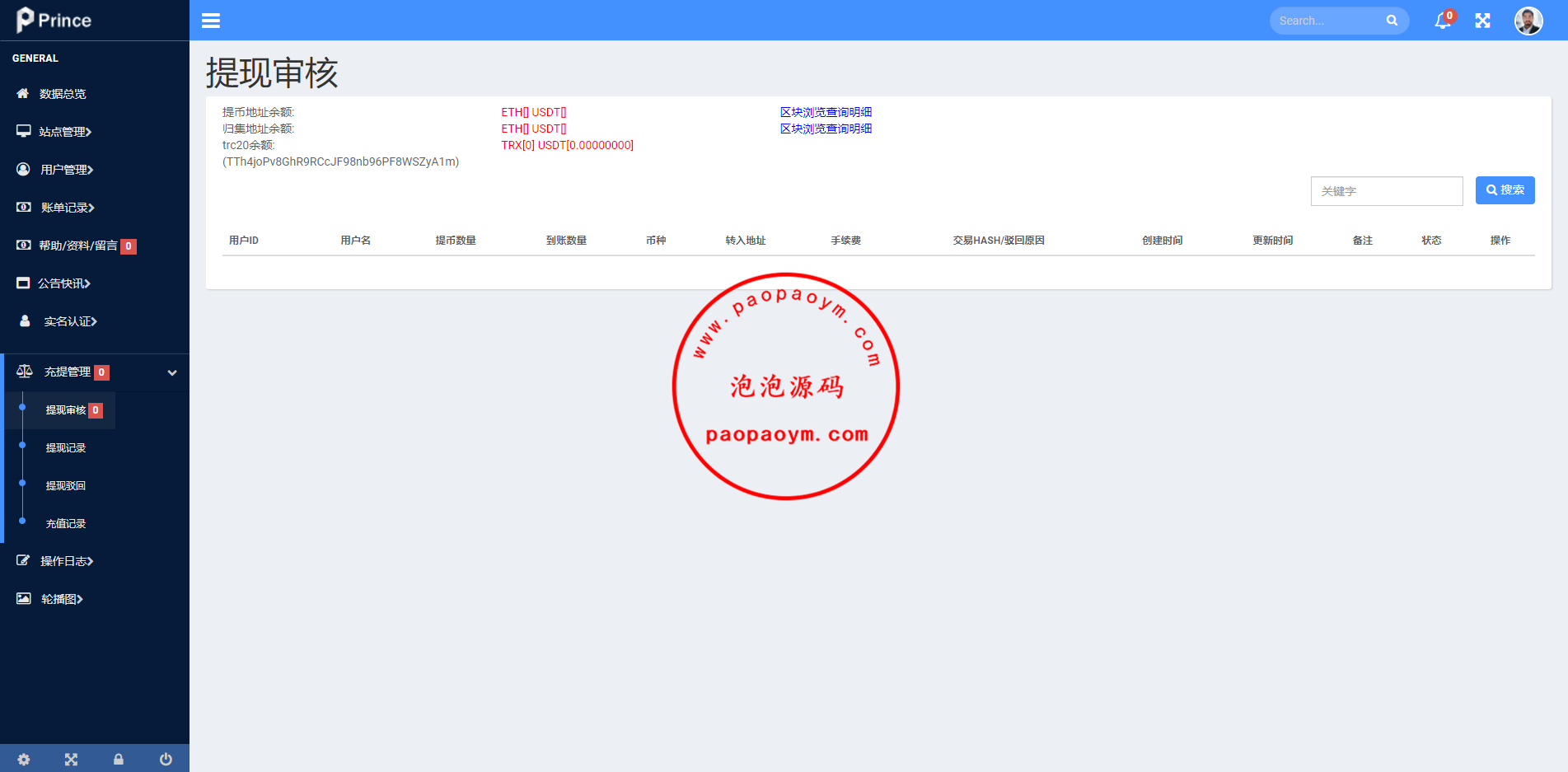Click the 用户ID column header

pos(244,241)
